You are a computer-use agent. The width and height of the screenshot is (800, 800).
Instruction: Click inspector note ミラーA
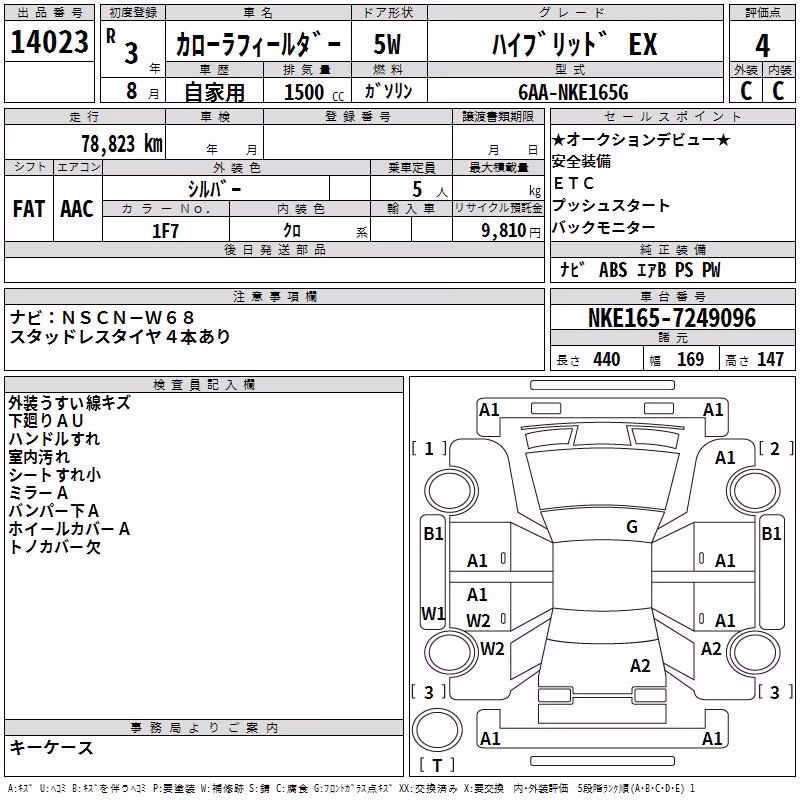(x=38, y=493)
